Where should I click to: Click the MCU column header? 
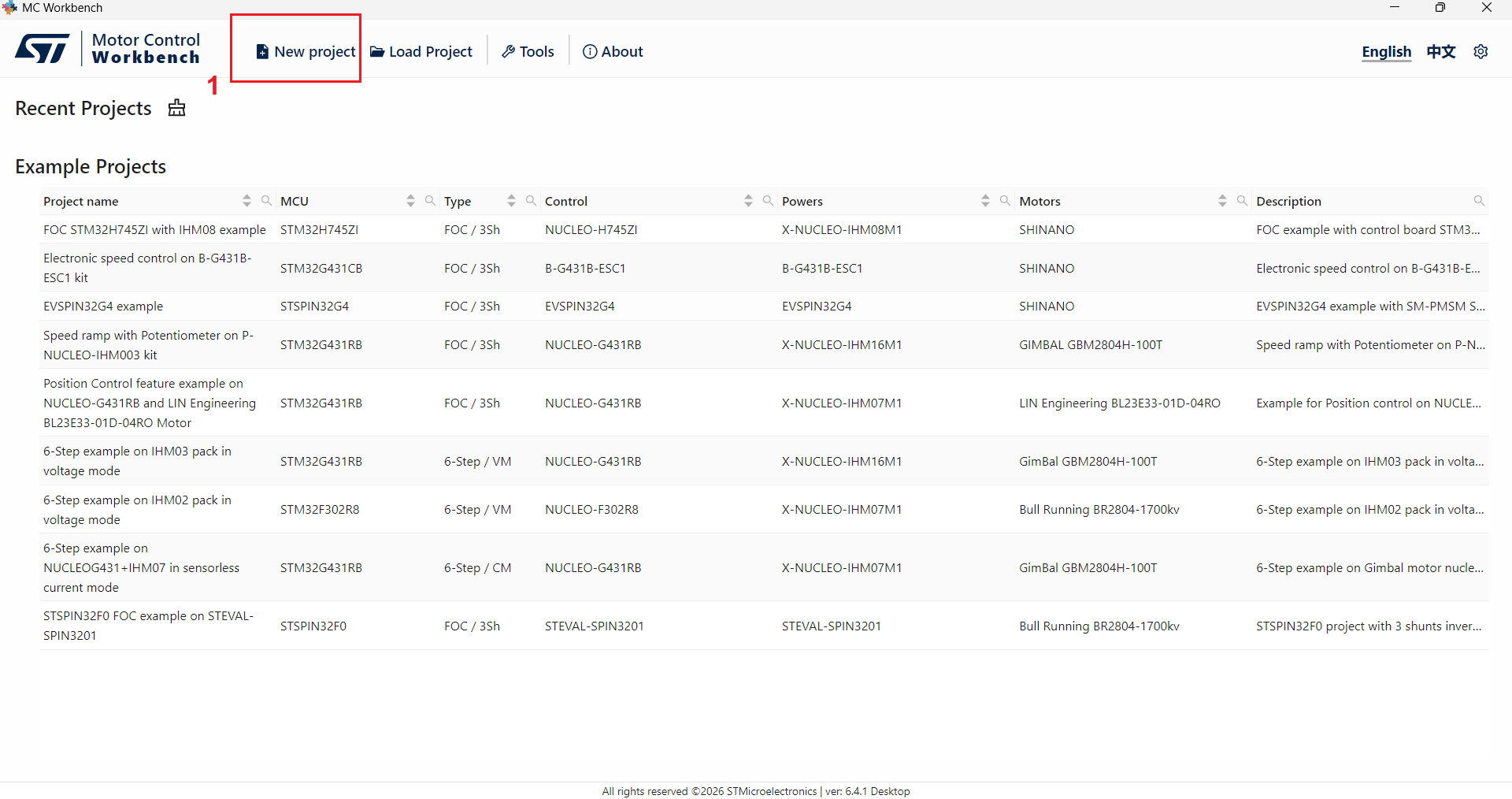tap(295, 202)
